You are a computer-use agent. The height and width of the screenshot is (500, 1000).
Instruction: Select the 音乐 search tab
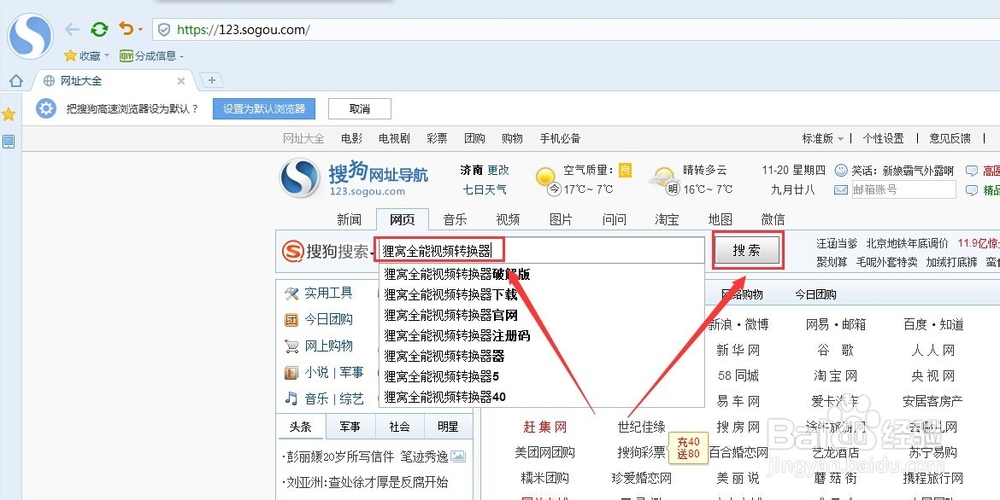(455, 219)
